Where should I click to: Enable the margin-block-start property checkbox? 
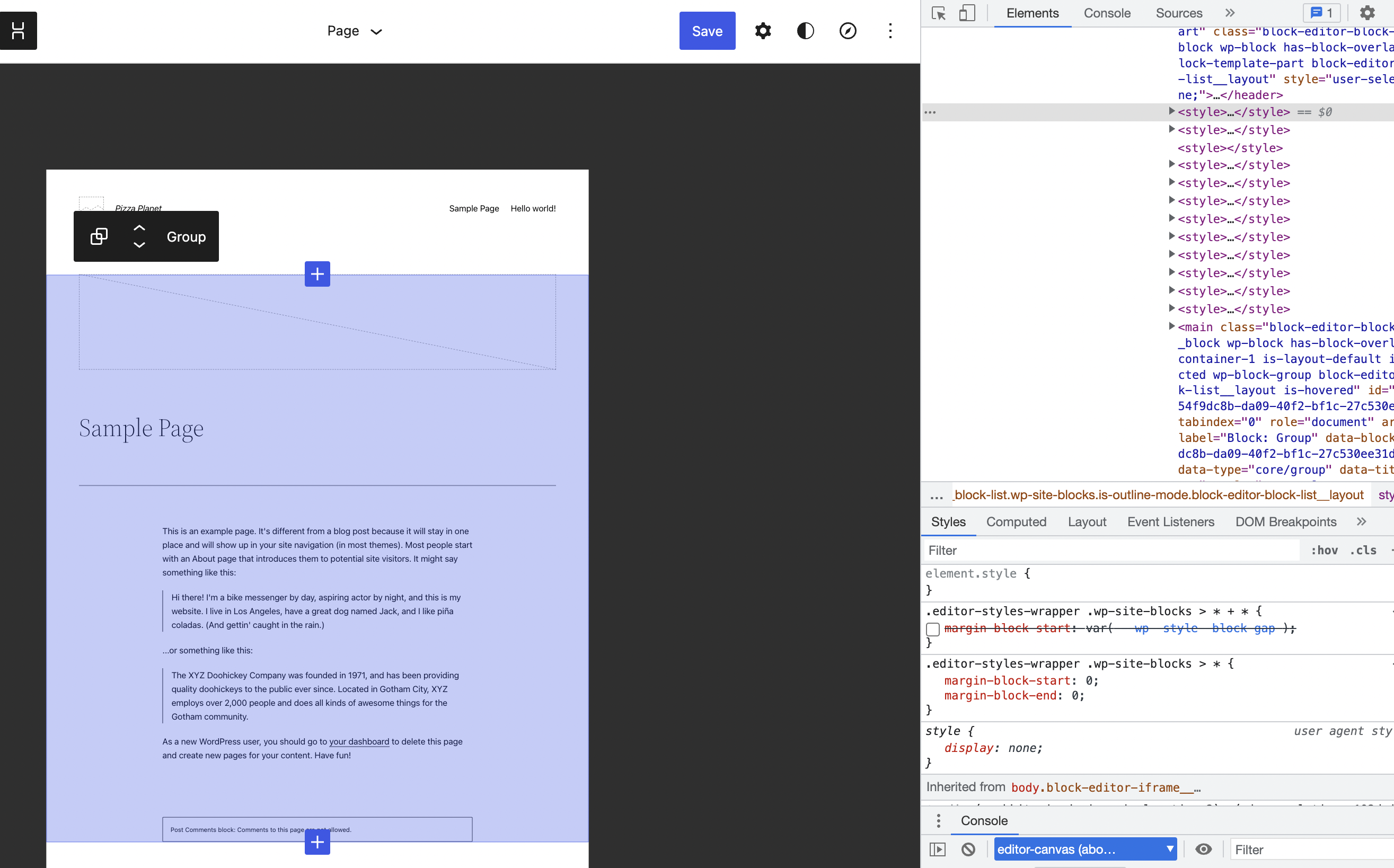click(x=933, y=629)
